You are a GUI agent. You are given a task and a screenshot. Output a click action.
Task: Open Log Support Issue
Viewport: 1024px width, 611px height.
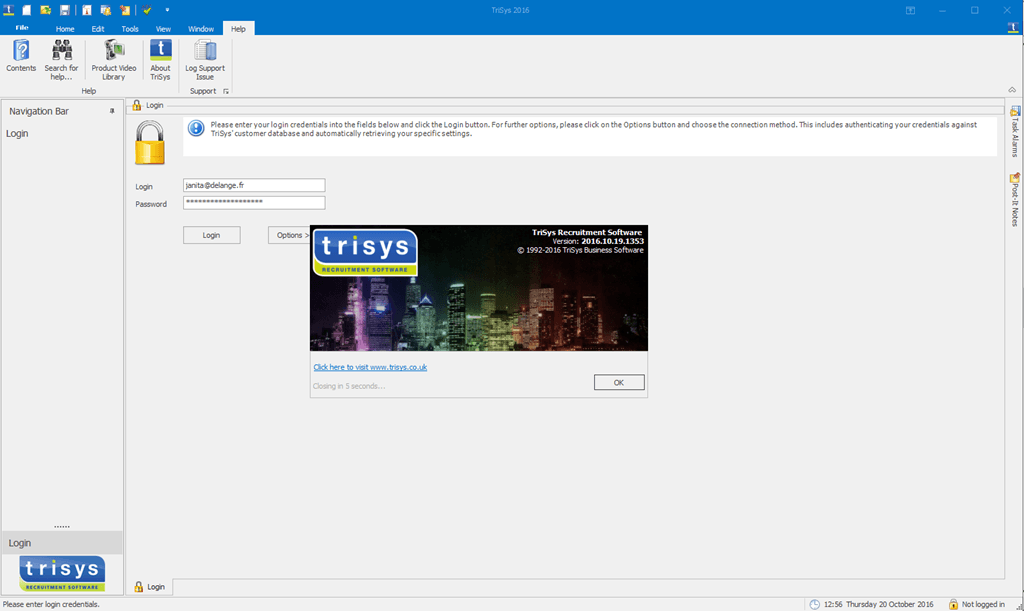(204, 59)
